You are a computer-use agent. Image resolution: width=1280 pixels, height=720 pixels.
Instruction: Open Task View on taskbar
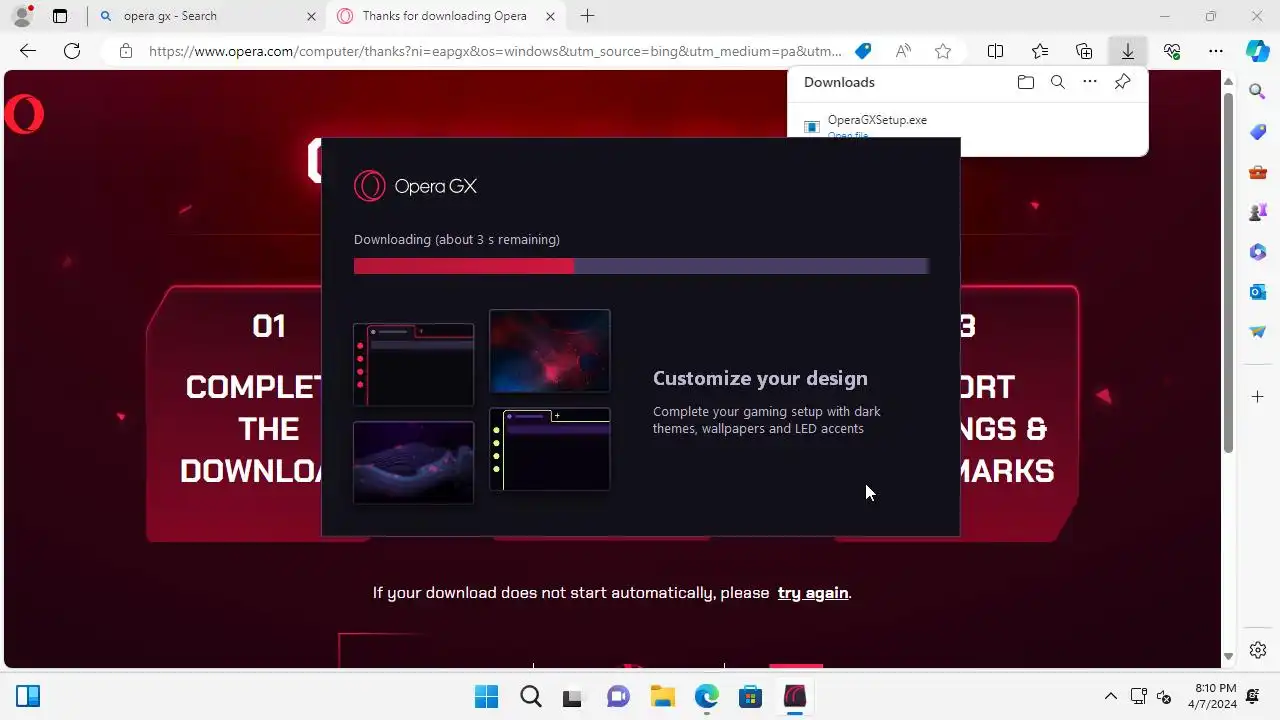(x=572, y=696)
